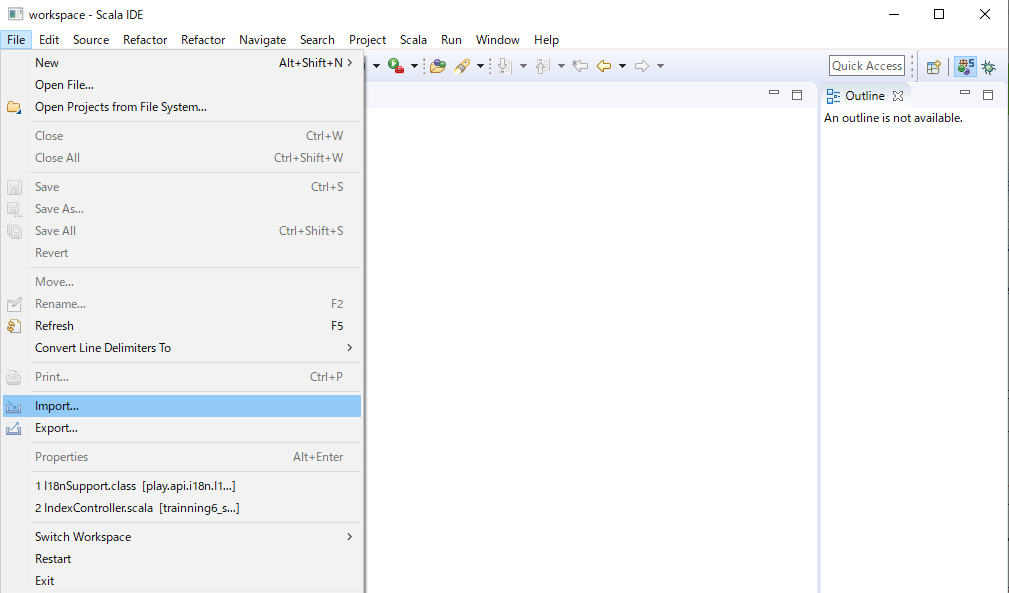Open recent file I18nSupport.class
The image size is (1009, 593).
click(181, 486)
